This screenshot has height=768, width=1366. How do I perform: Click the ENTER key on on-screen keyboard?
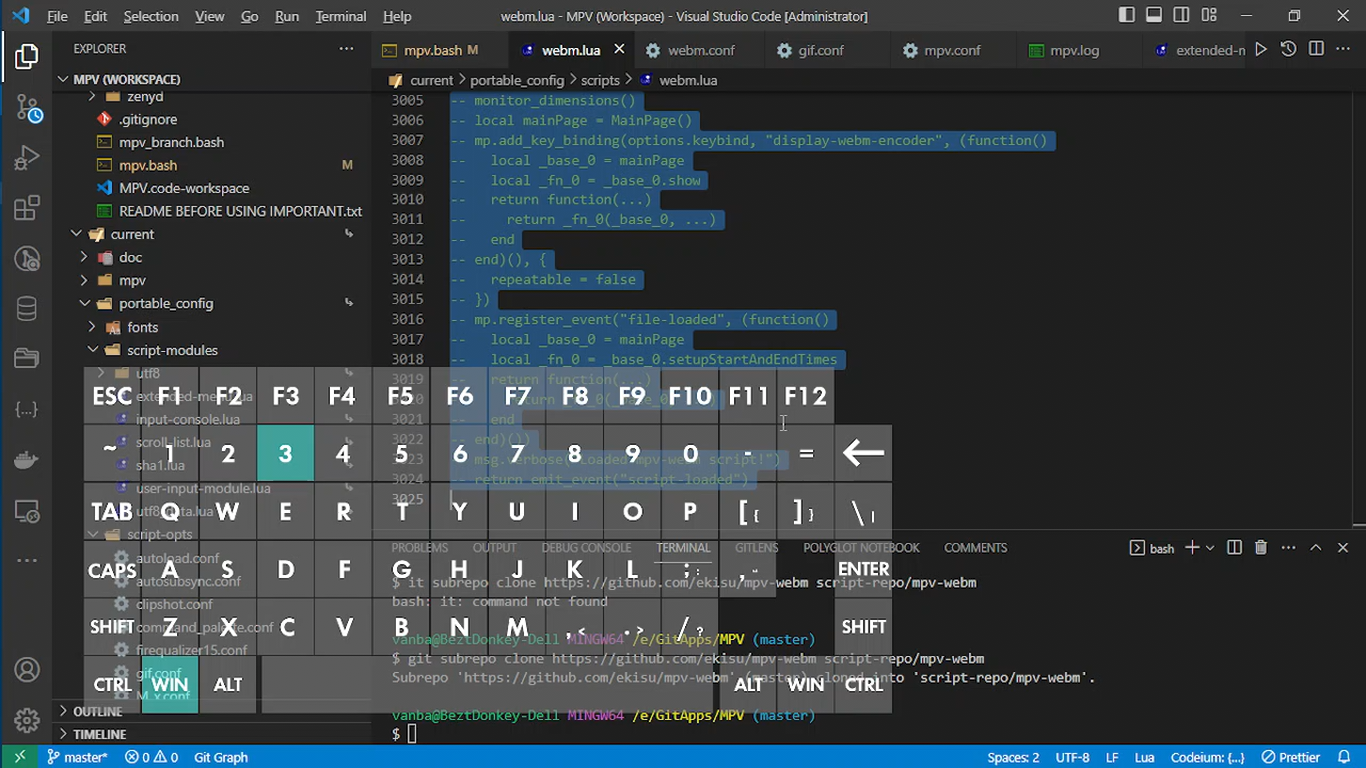click(x=863, y=568)
